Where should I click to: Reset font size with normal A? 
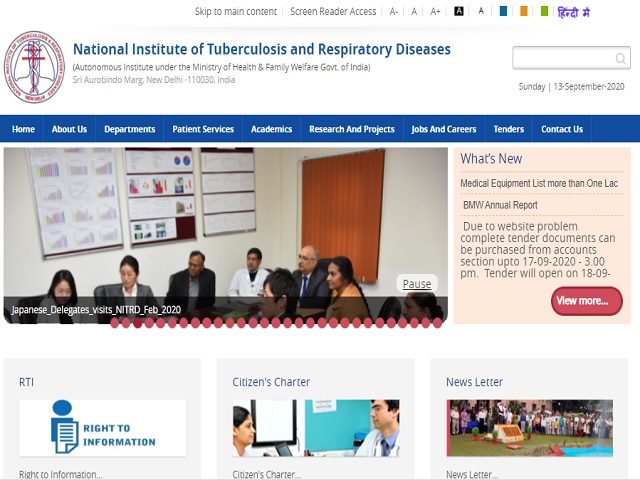coord(414,12)
